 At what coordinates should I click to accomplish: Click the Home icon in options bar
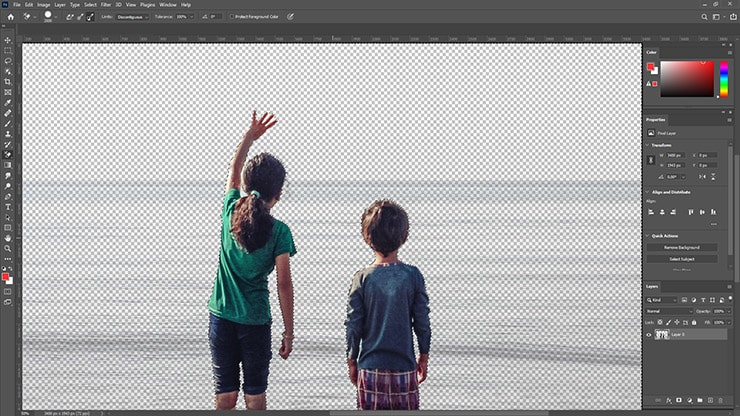9,16
